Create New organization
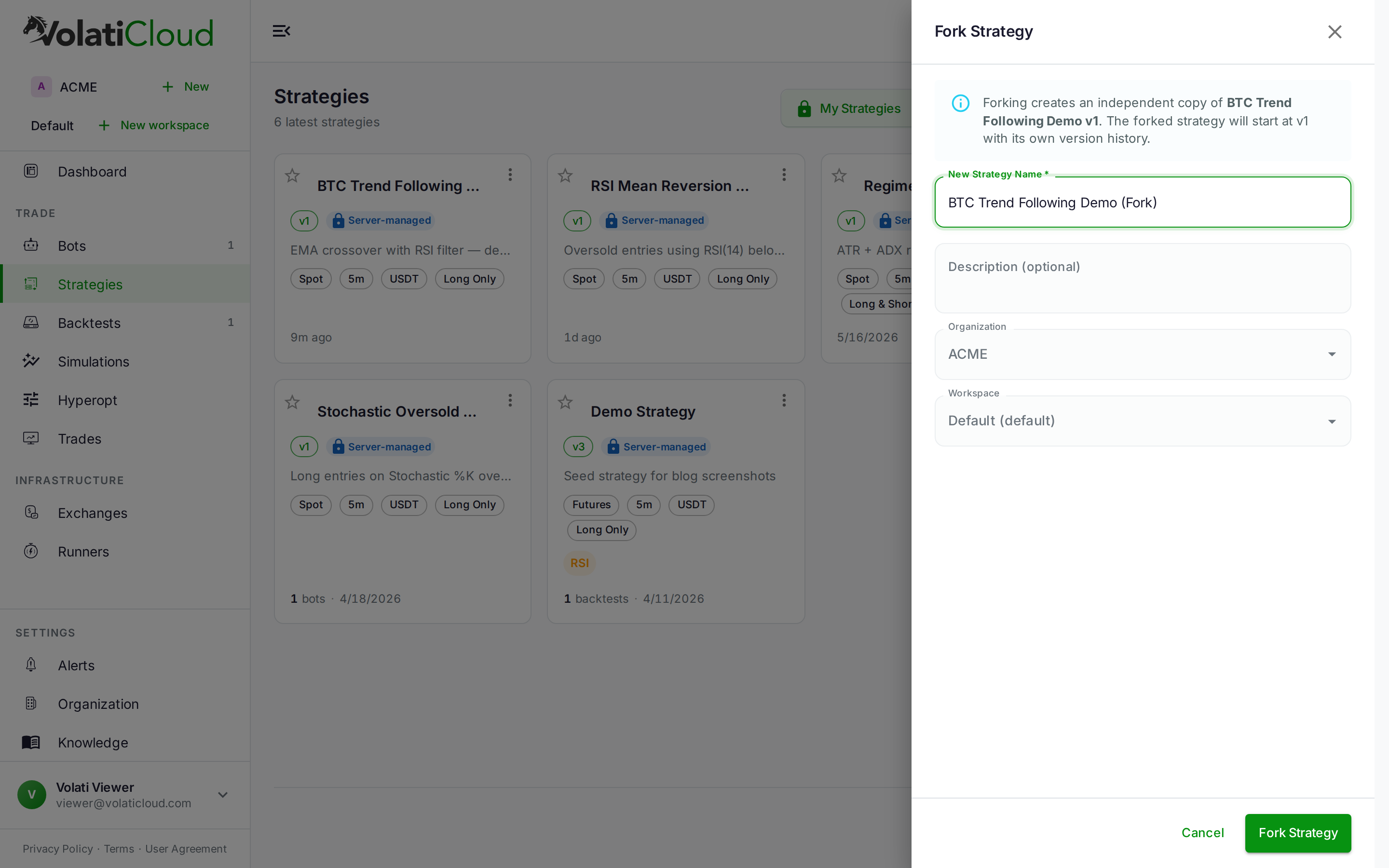Image resolution: width=1389 pixels, height=868 pixels. [185, 87]
